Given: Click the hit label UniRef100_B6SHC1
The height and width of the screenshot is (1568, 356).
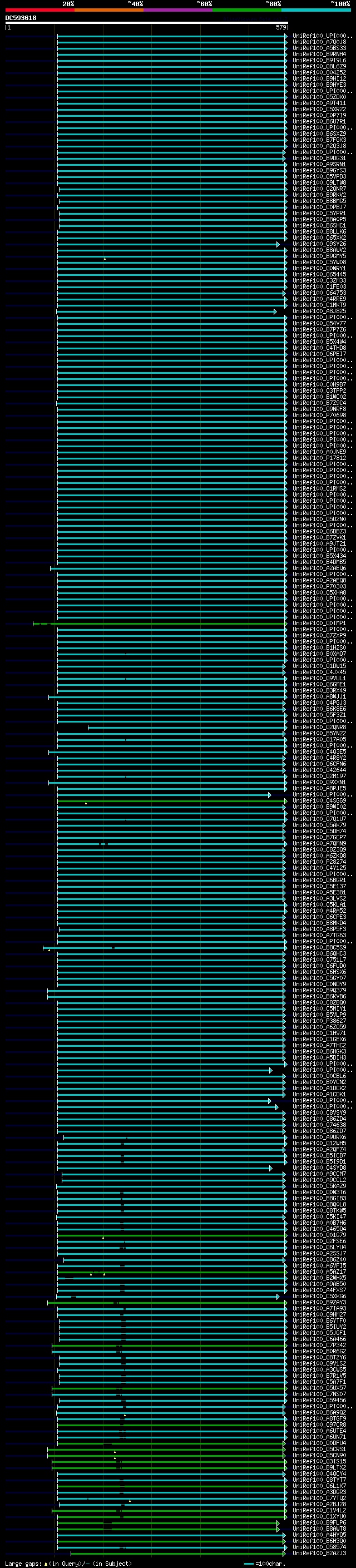Looking at the screenshot, I should (319, 226).
